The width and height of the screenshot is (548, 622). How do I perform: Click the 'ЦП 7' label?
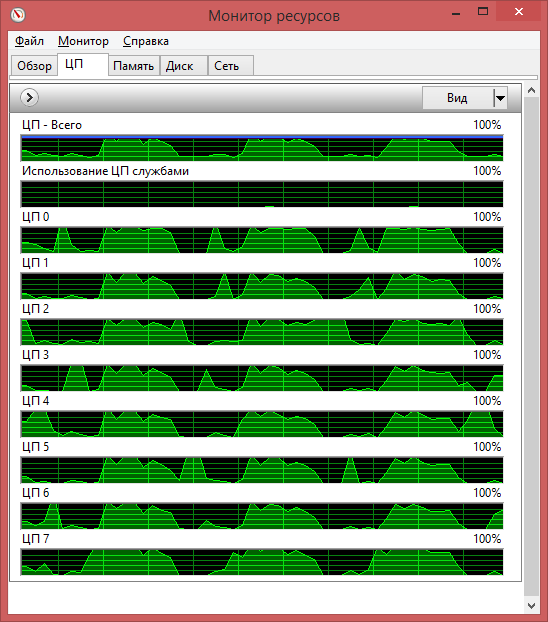[35, 539]
